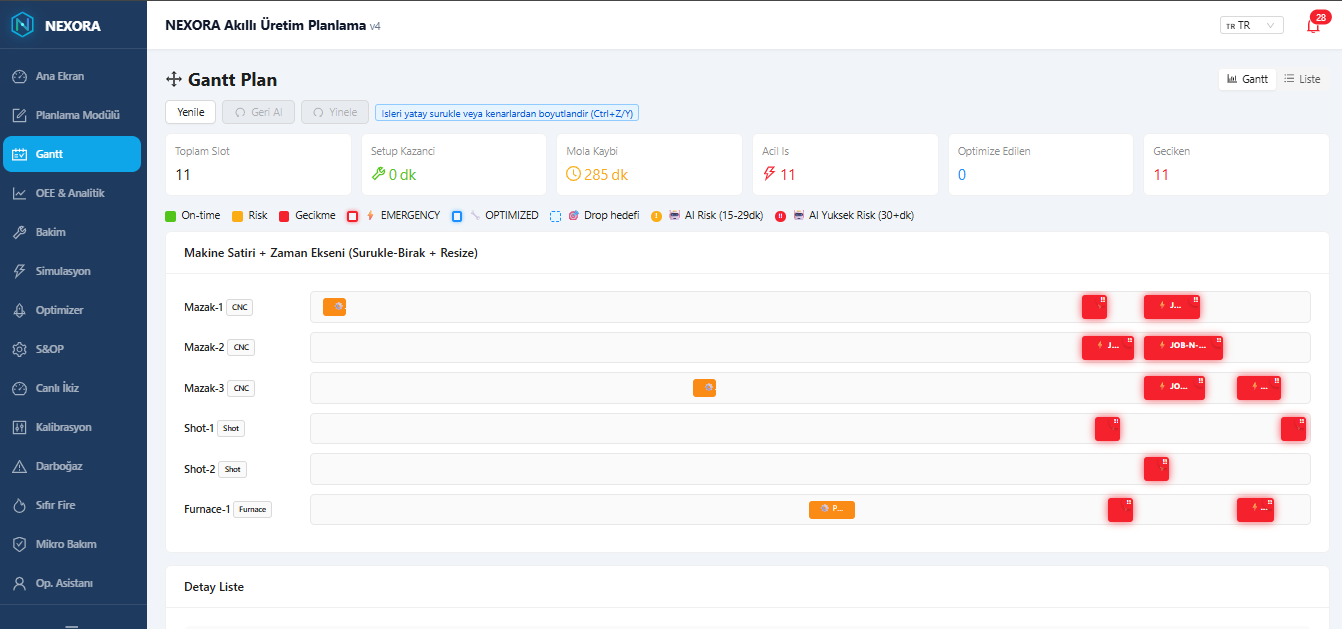1342x629 pixels.
Task: Click the Acil Is lightning icon
Action: pyautogui.click(x=769, y=174)
